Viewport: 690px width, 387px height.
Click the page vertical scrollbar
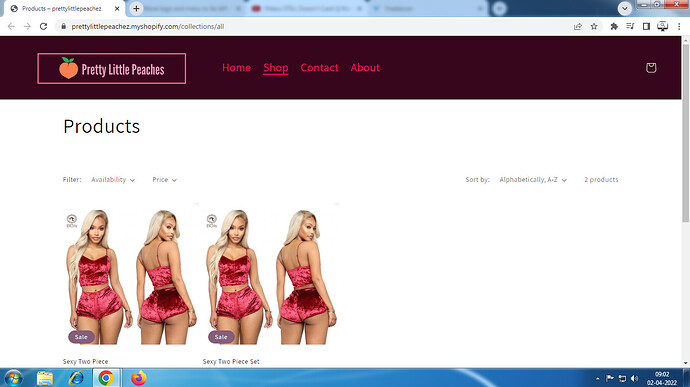pyautogui.click(x=686, y=132)
